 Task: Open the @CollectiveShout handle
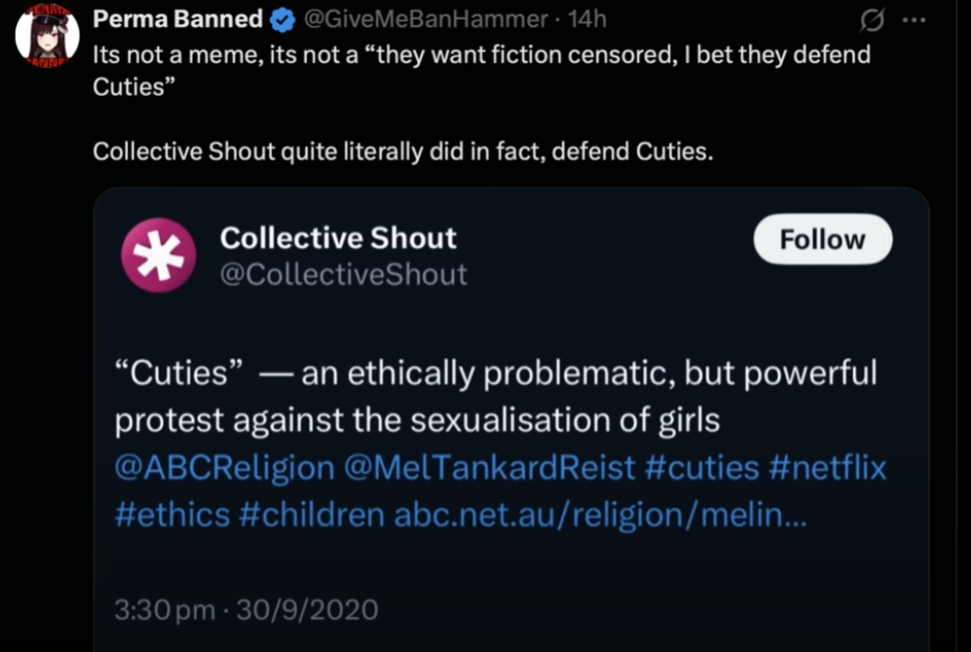coord(344,274)
